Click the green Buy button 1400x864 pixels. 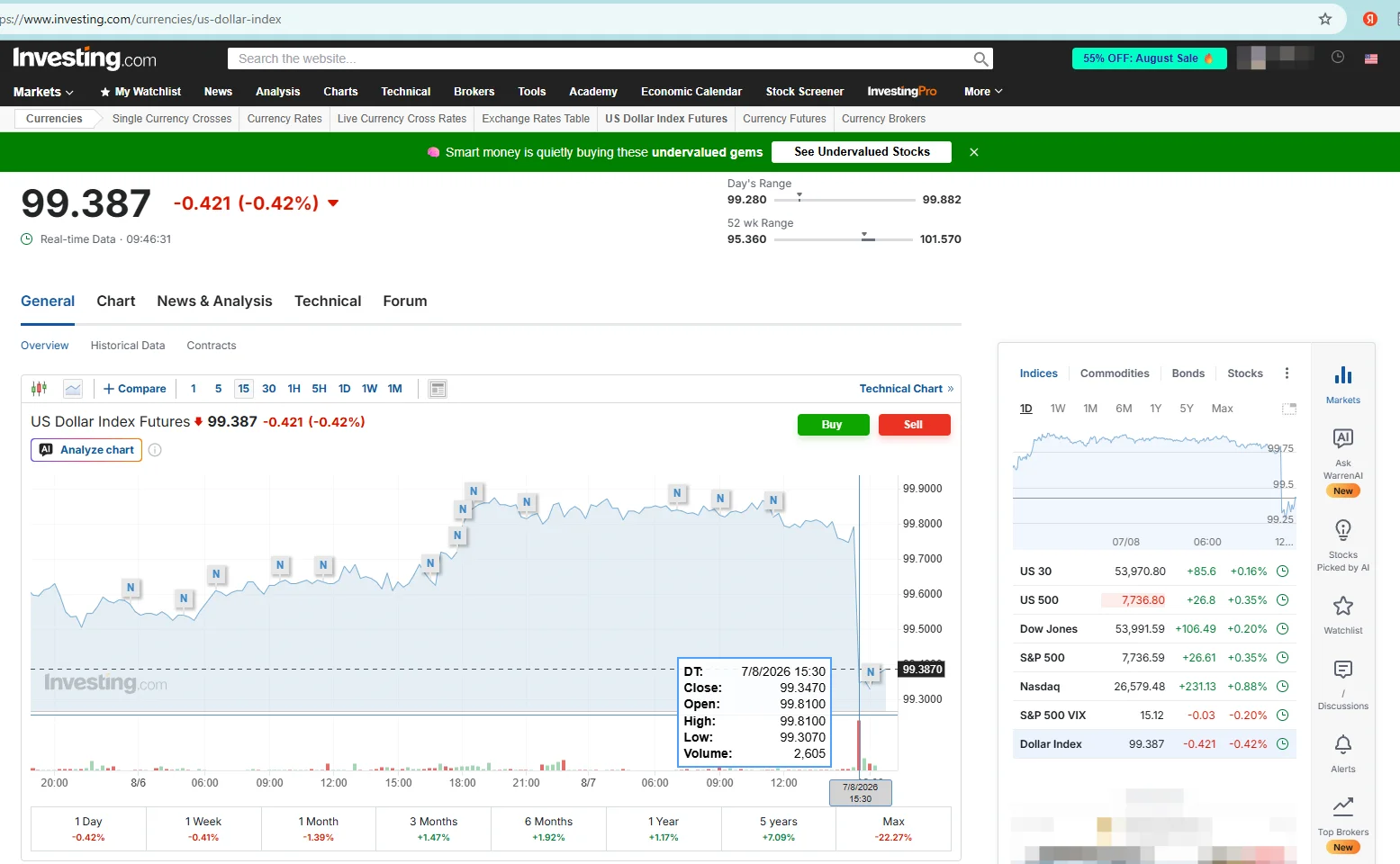(x=833, y=425)
